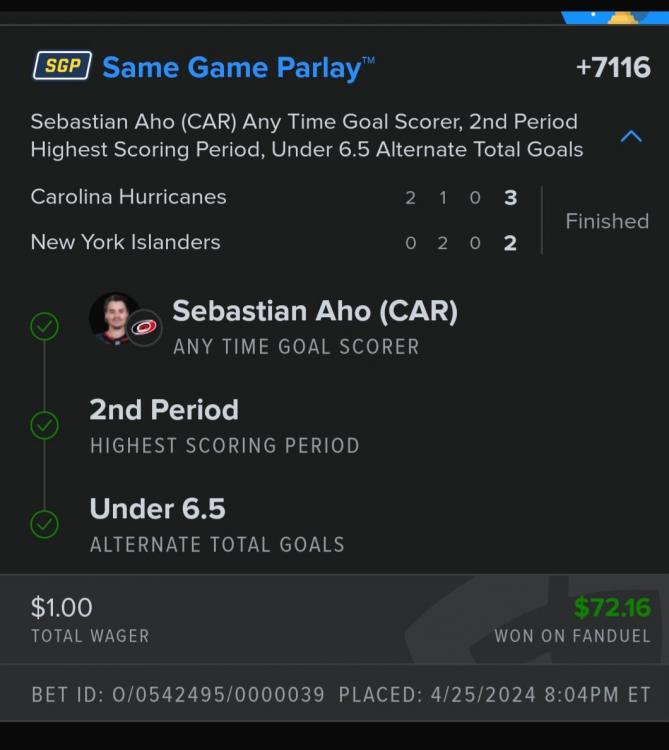Collapse the parlay details with the chevron

click(x=631, y=136)
